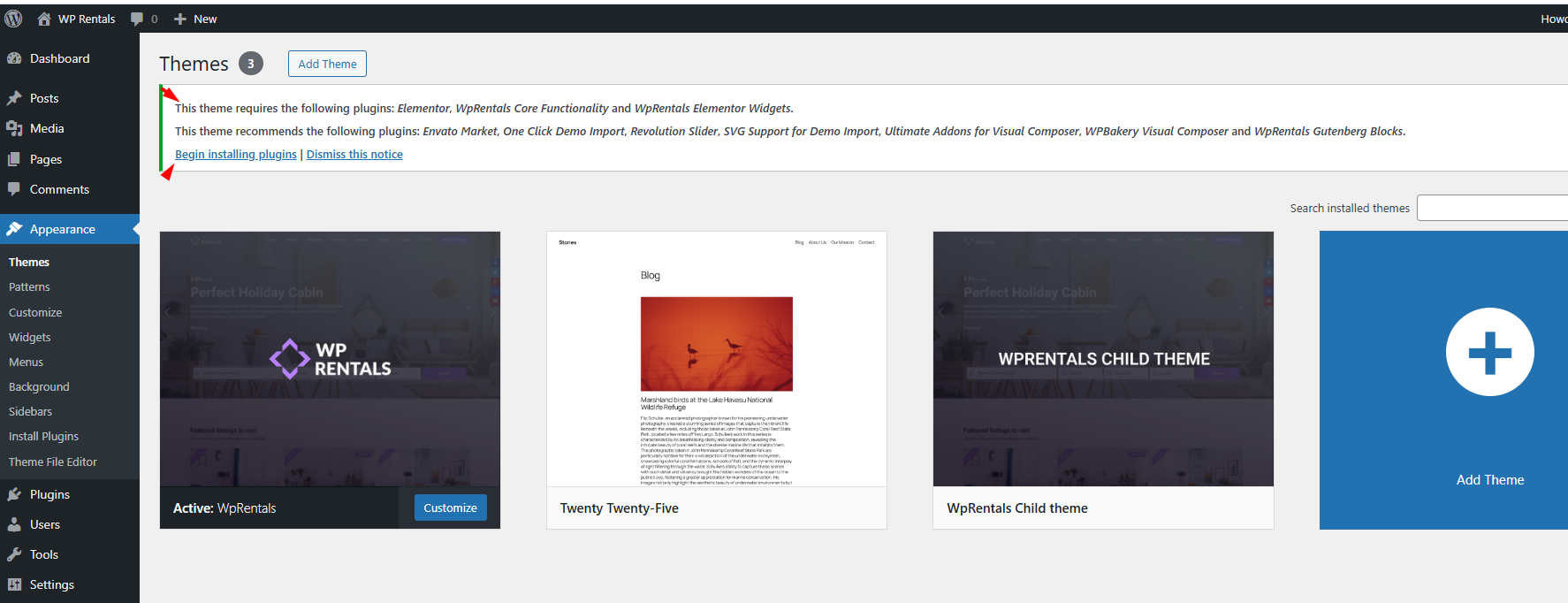Click the Posts pushpin icon
Viewport: 1568px width, 603px height.
click(x=14, y=98)
